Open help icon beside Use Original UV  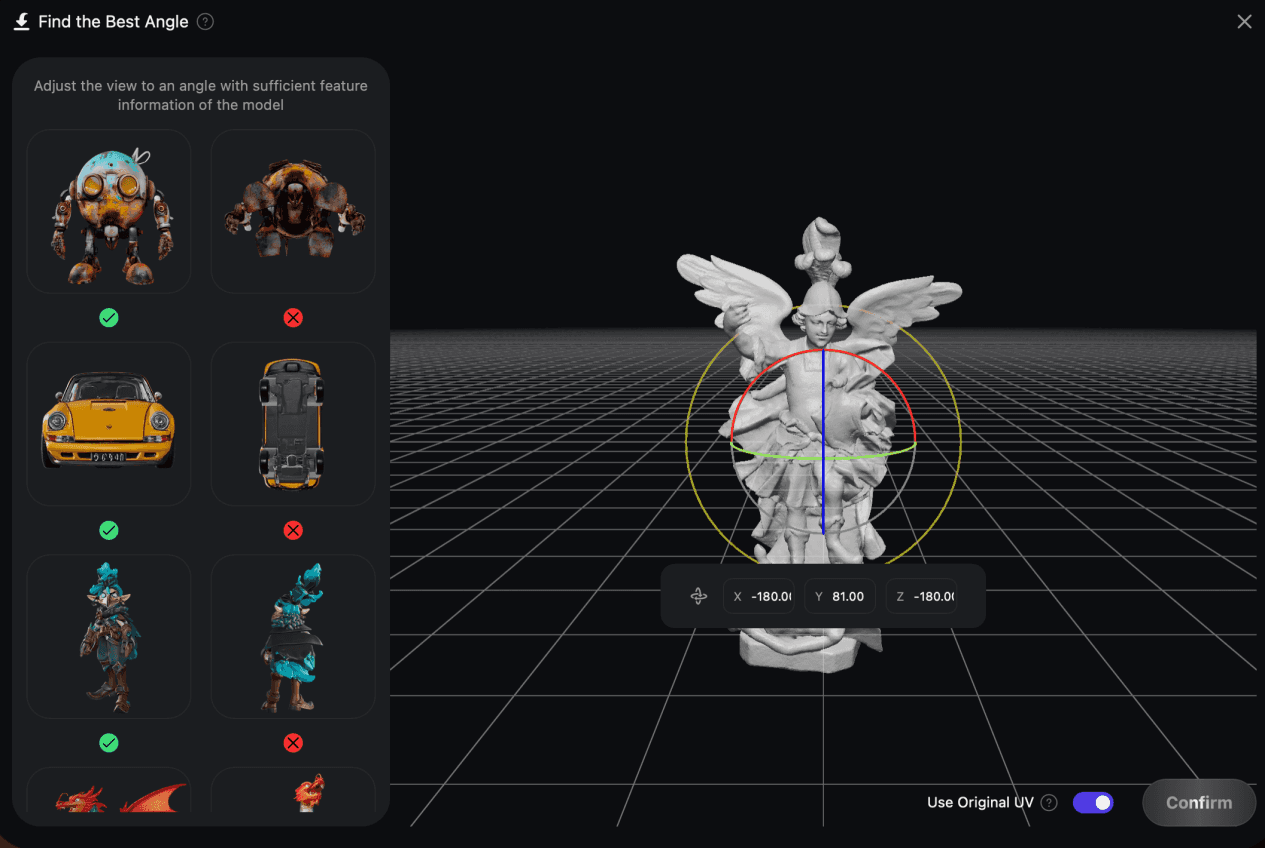1049,803
